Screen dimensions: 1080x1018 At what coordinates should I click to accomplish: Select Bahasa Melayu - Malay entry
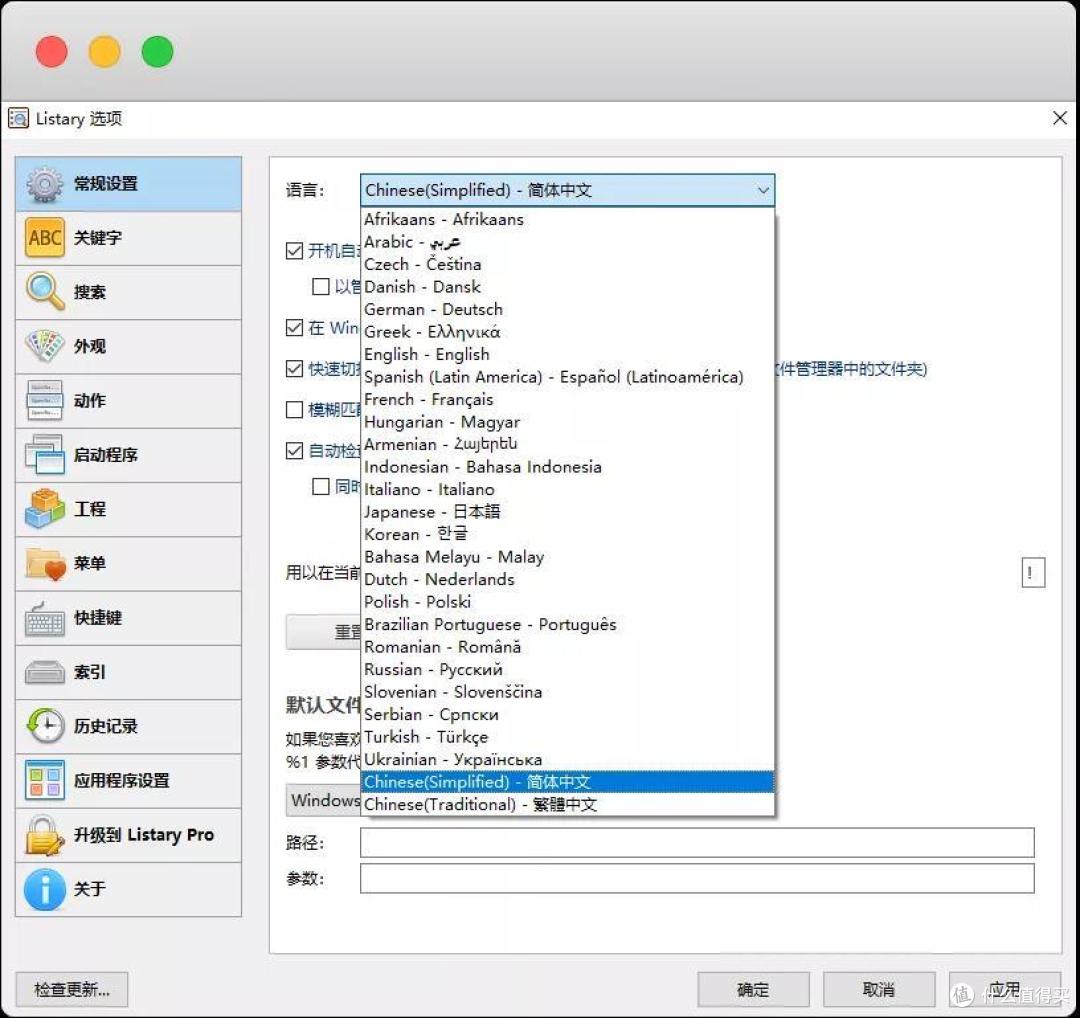point(568,557)
